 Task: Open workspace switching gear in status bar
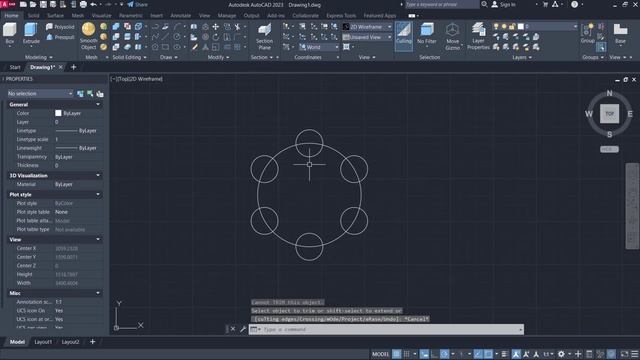click(562, 354)
